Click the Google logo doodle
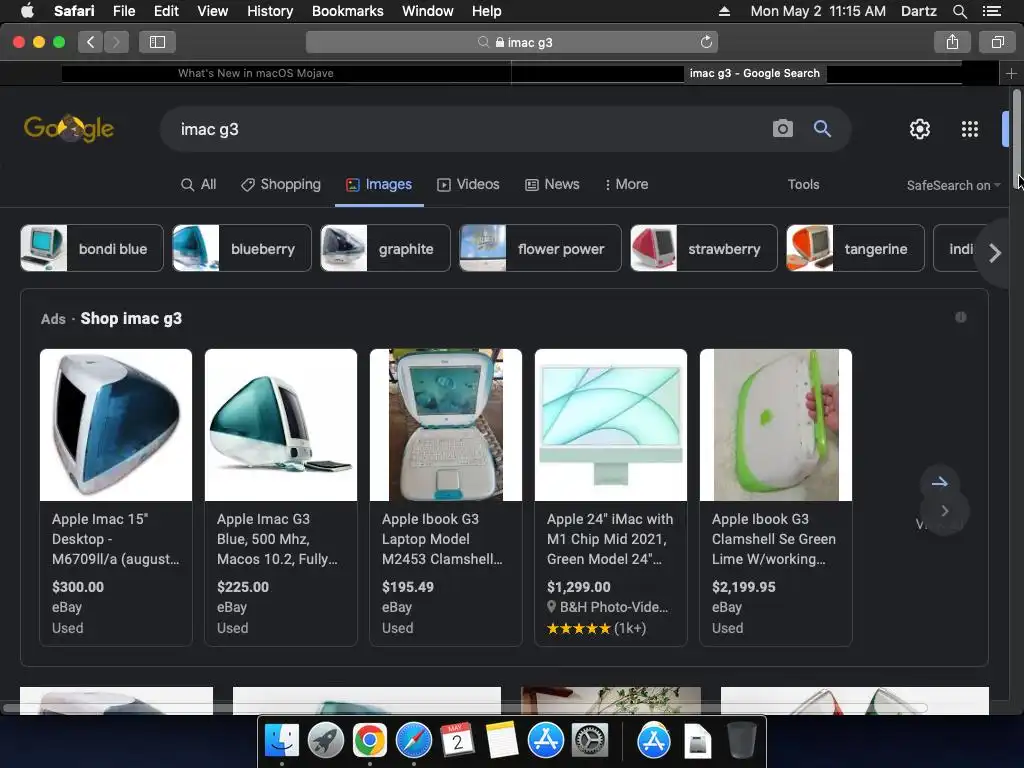Screen dimensions: 1024x768 pos(69,128)
